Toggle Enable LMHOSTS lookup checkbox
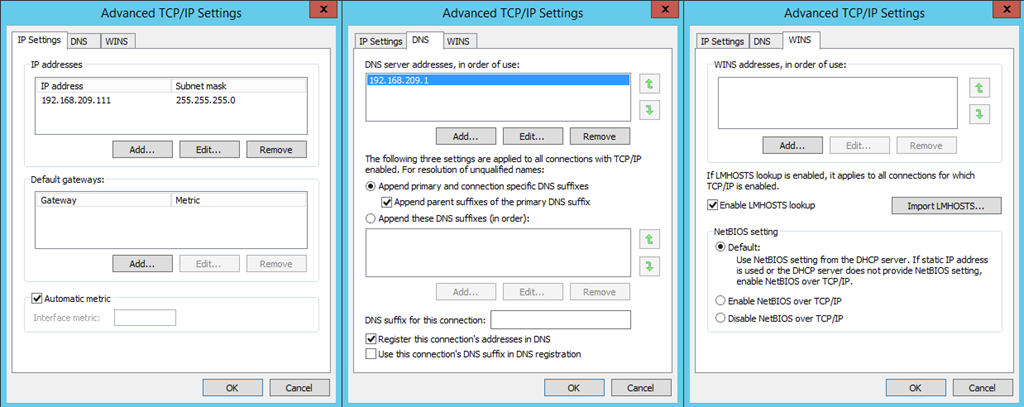Image resolution: width=1024 pixels, height=407 pixels. click(712, 205)
